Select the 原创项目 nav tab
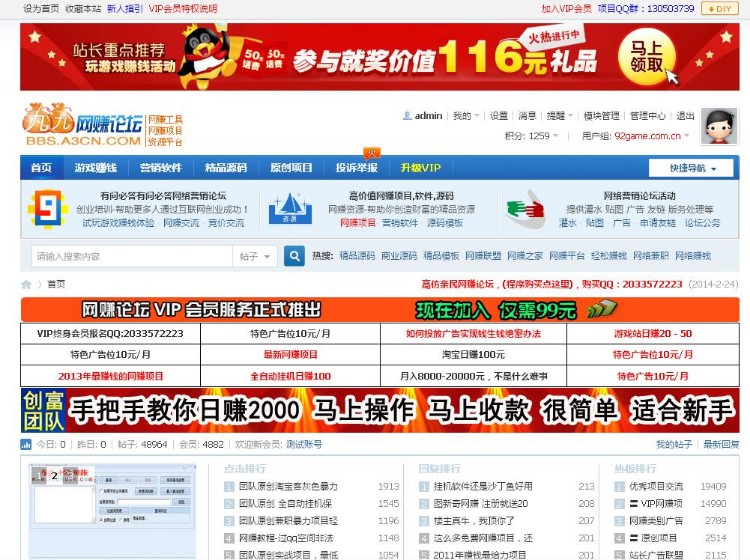Image resolution: width=750 pixels, height=560 pixels. tap(291, 167)
